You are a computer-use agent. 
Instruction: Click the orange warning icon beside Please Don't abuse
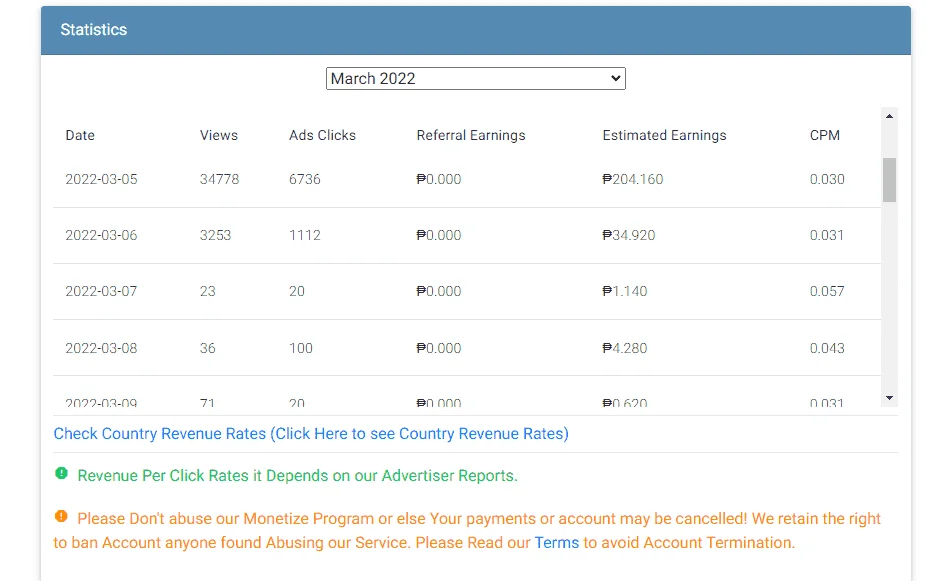61,516
